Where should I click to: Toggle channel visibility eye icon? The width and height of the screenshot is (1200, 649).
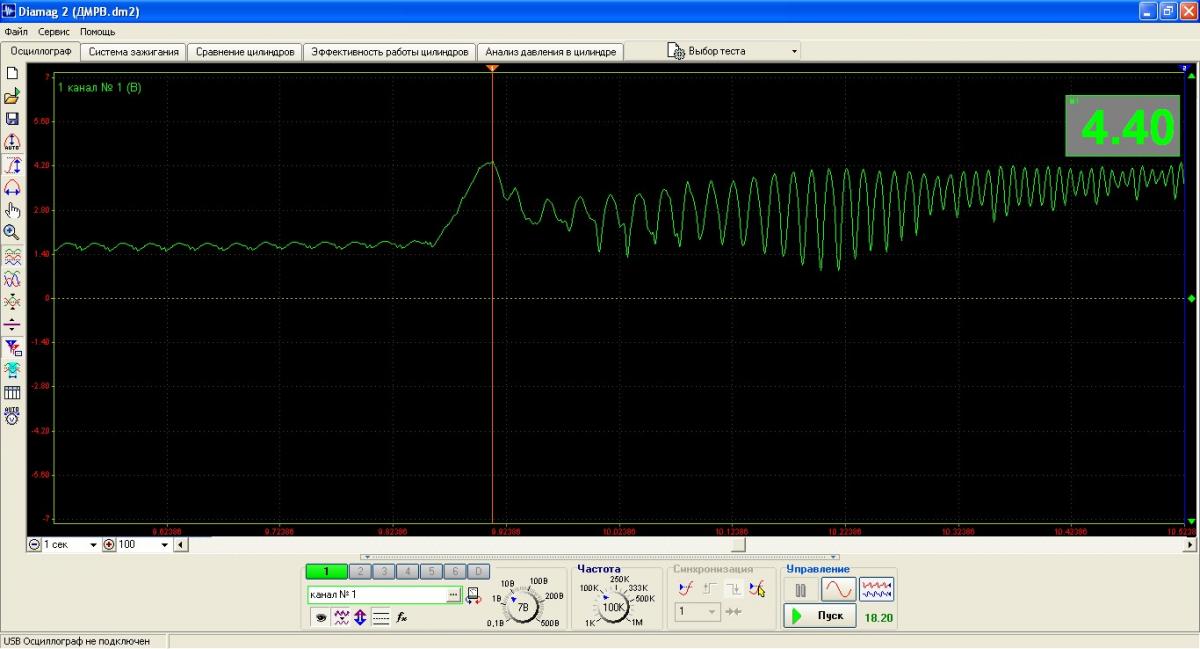click(x=320, y=618)
